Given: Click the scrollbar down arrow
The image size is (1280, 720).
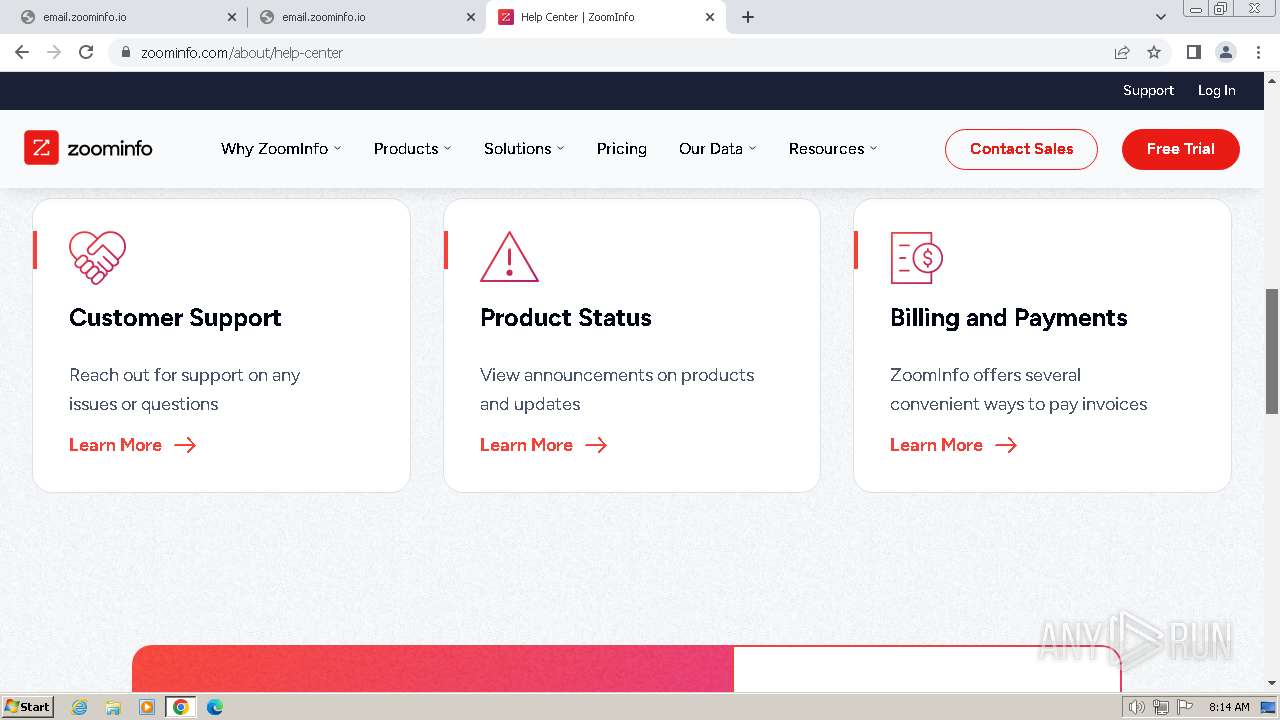Looking at the screenshot, I should [x=1272, y=684].
